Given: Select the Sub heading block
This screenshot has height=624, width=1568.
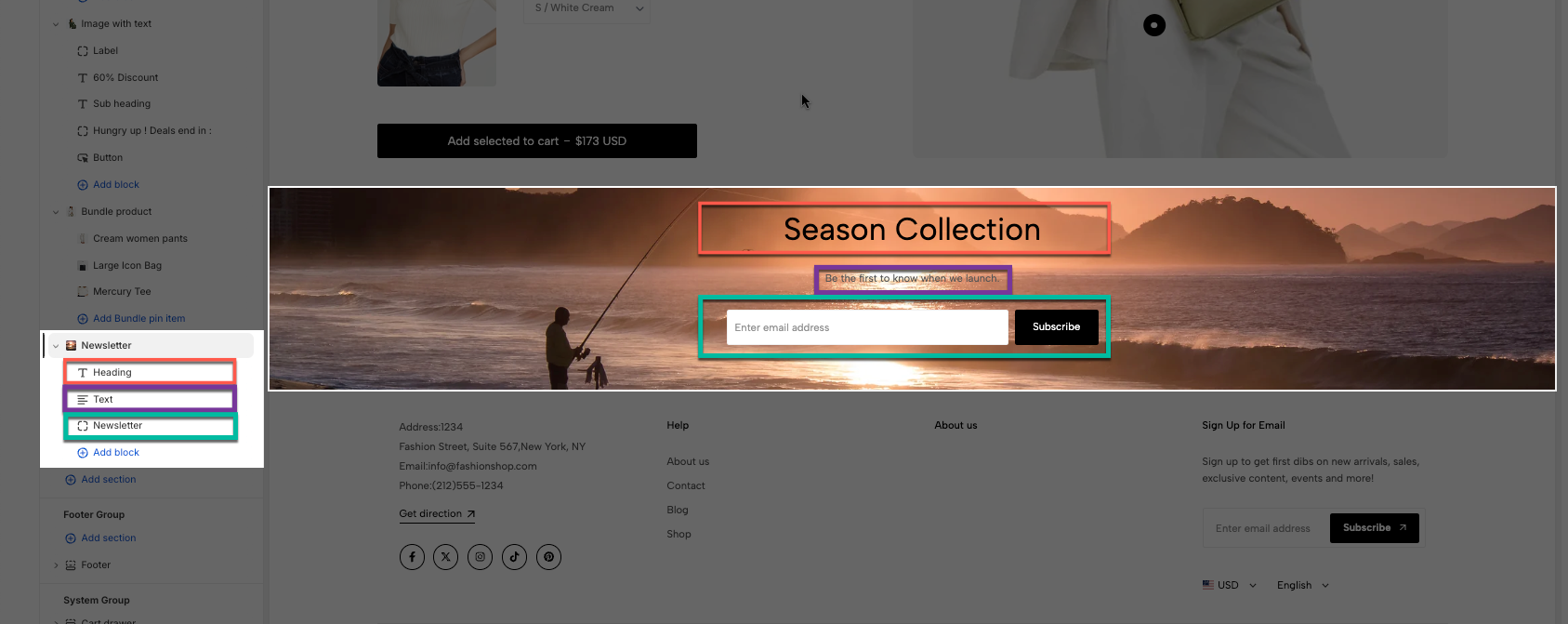Looking at the screenshot, I should pyautogui.click(x=122, y=104).
